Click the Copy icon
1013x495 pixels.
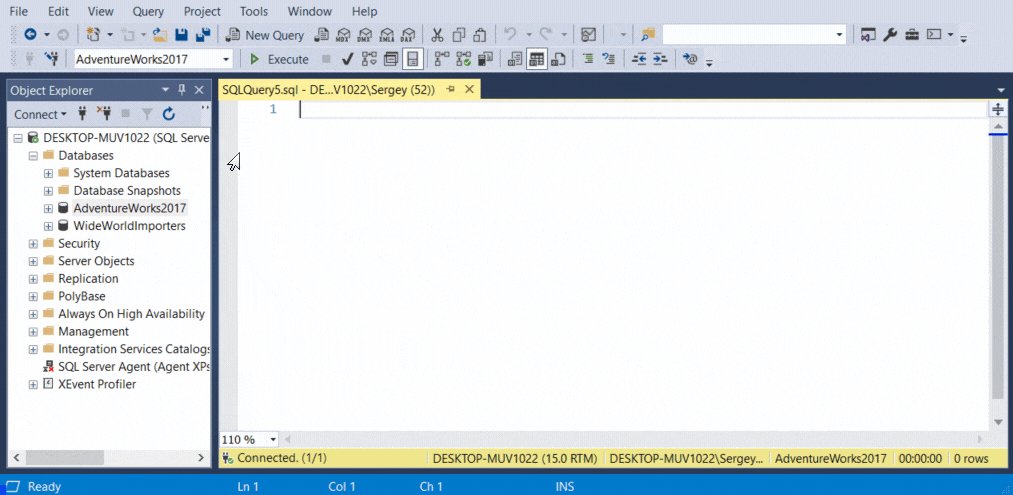coord(459,35)
